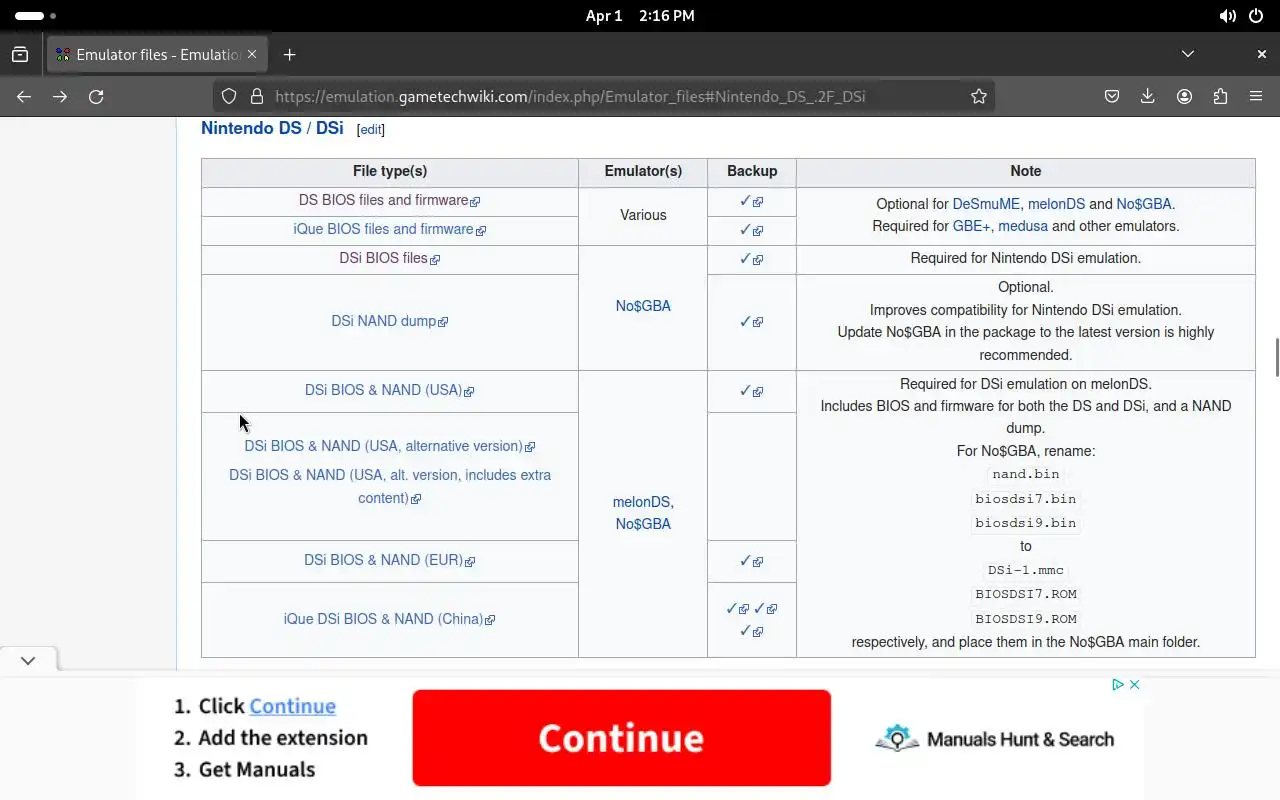Click the section edit link
Screen dimensions: 1280x800
click(x=371, y=129)
